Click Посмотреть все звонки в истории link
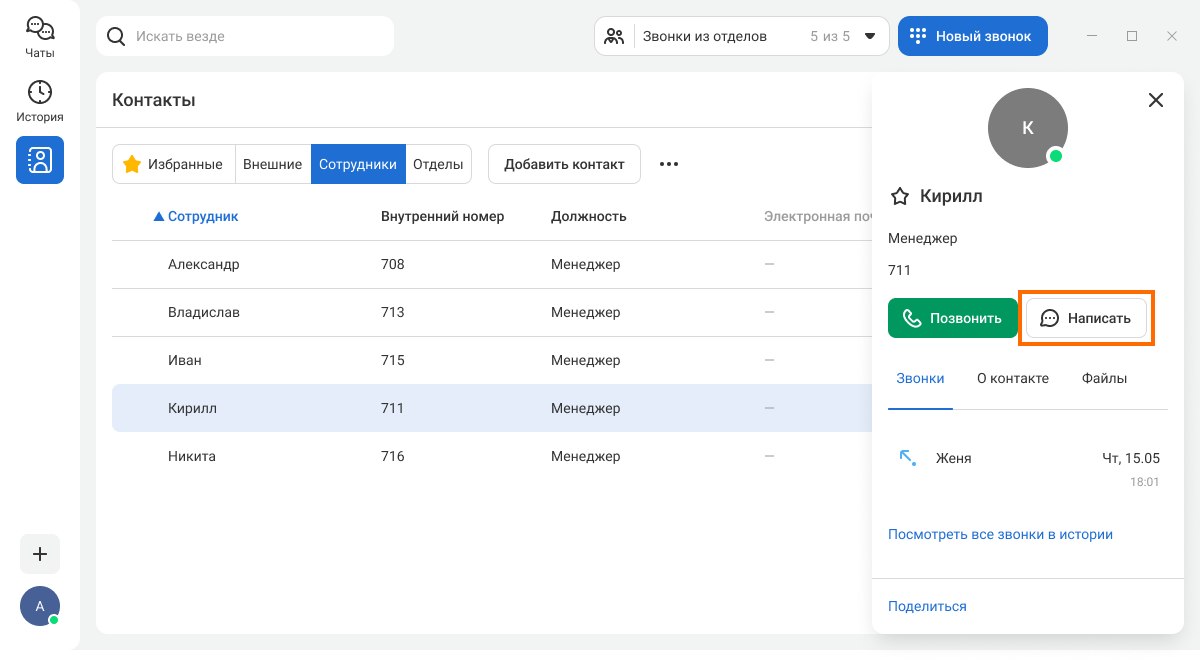This screenshot has height=663, width=1203. (x=1000, y=534)
